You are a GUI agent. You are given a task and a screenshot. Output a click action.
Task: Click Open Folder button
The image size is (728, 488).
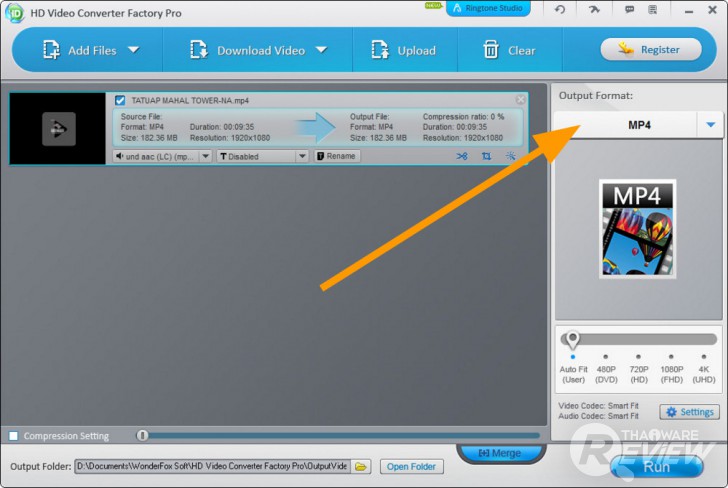pos(411,466)
